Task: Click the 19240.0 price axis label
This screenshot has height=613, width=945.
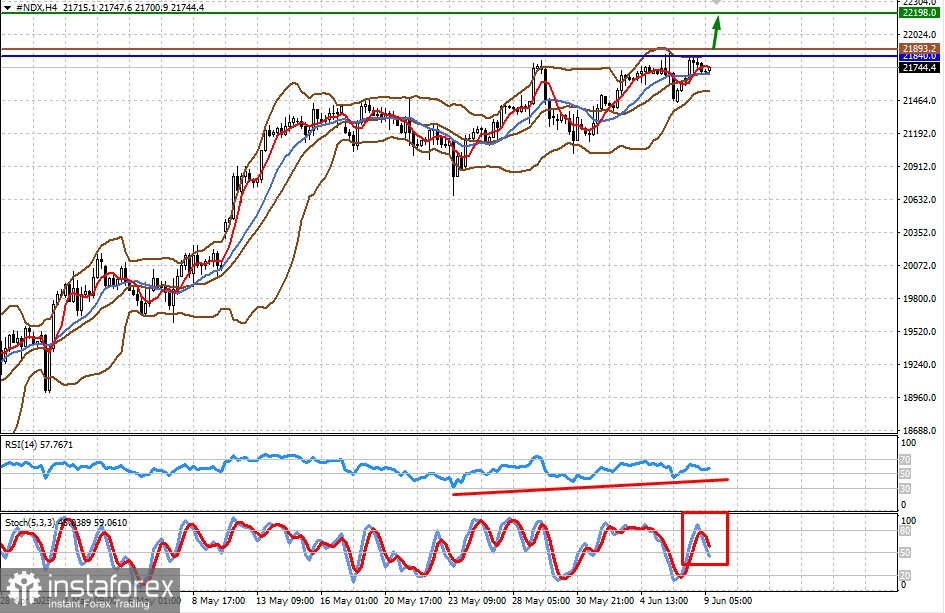Action: point(919,365)
